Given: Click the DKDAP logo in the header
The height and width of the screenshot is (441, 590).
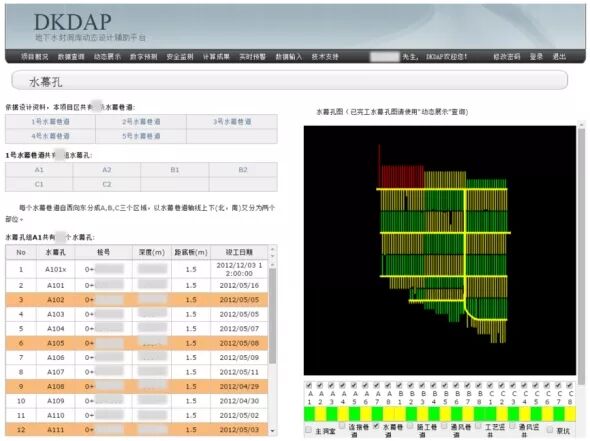Looking at the screenshot, I should (x=73, y=22).
